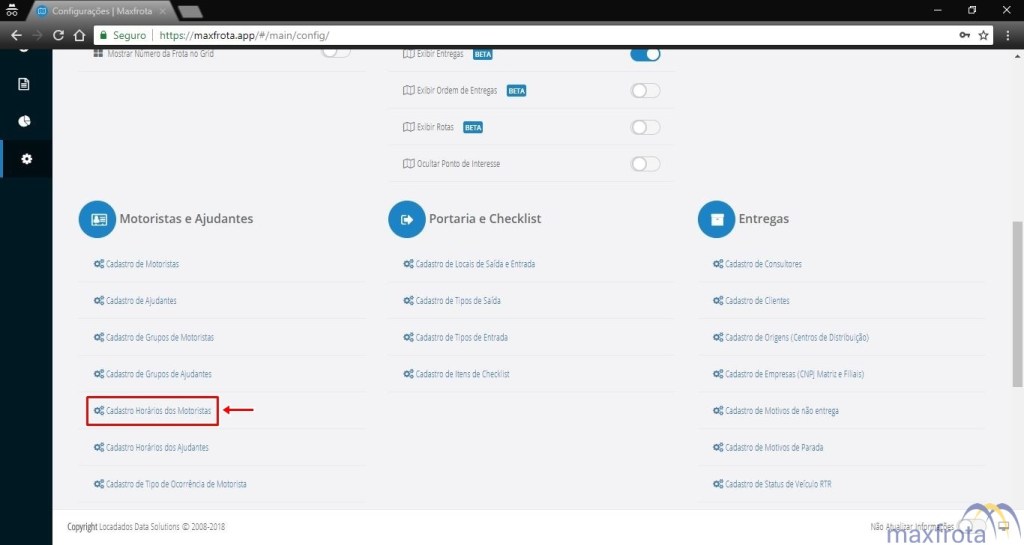This screenshot has width=1024, height=545.
Task: Click the Portaria e Checklist section icon
Action: point(407,219)
